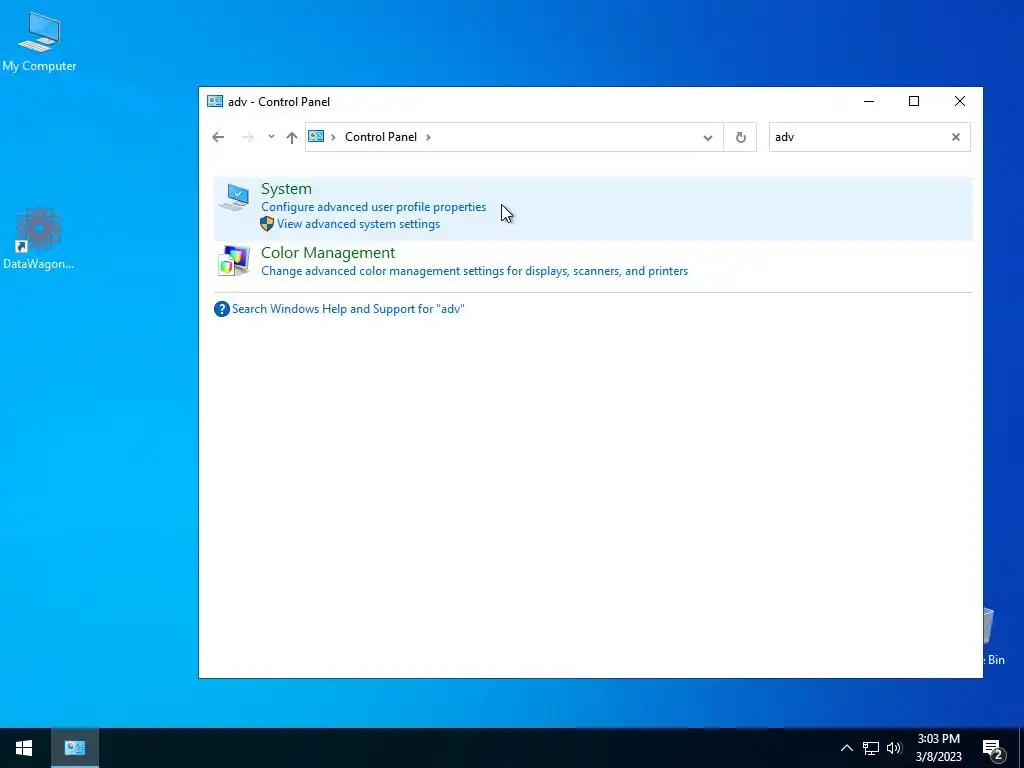Expand the chevron after Control Panel breadcrumb
This screenshot has height=768, width=1024.
pyautogui.click(x=428, y=137)
